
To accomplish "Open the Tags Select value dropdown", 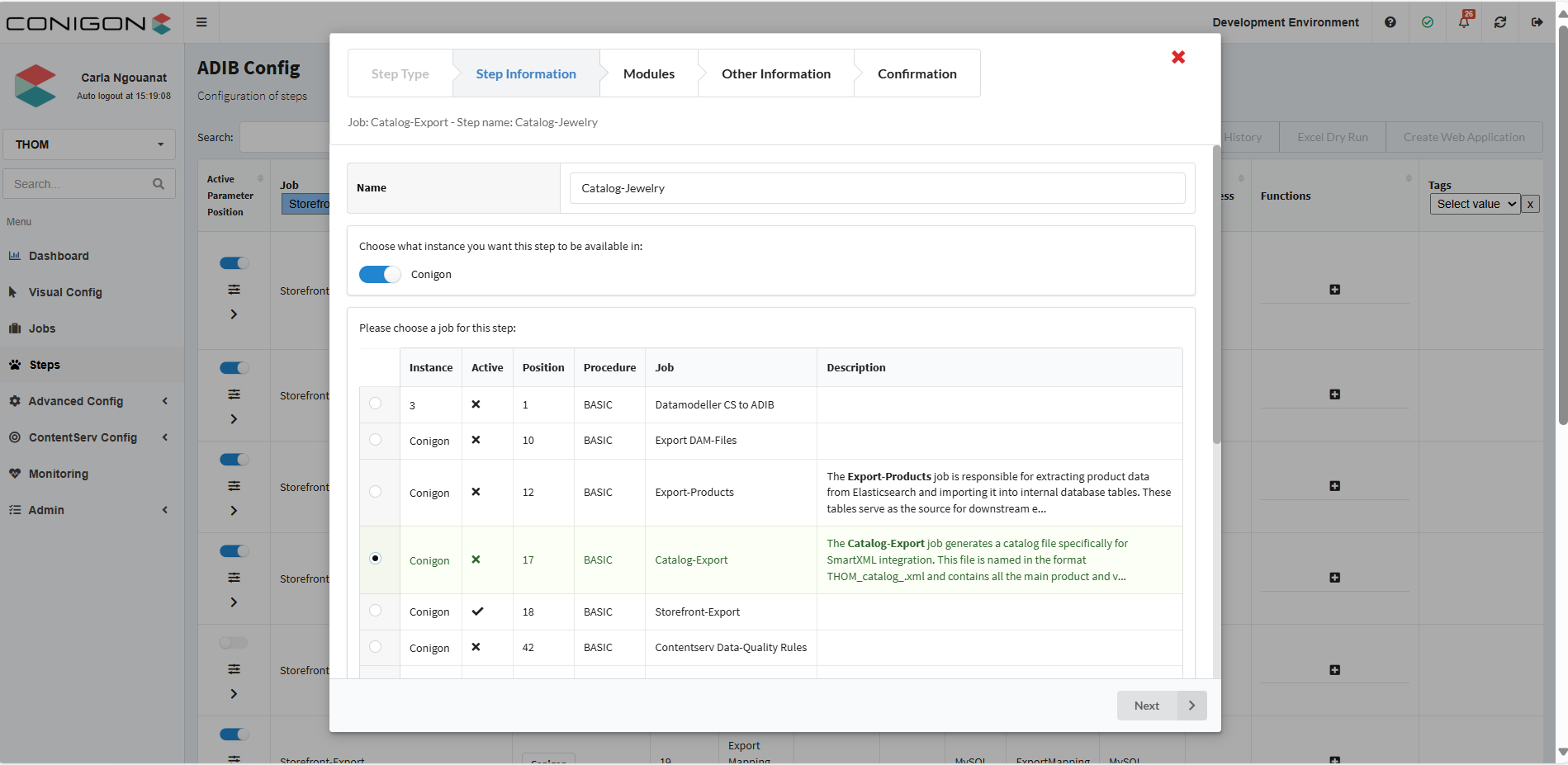I will (x=1475, y=204).
